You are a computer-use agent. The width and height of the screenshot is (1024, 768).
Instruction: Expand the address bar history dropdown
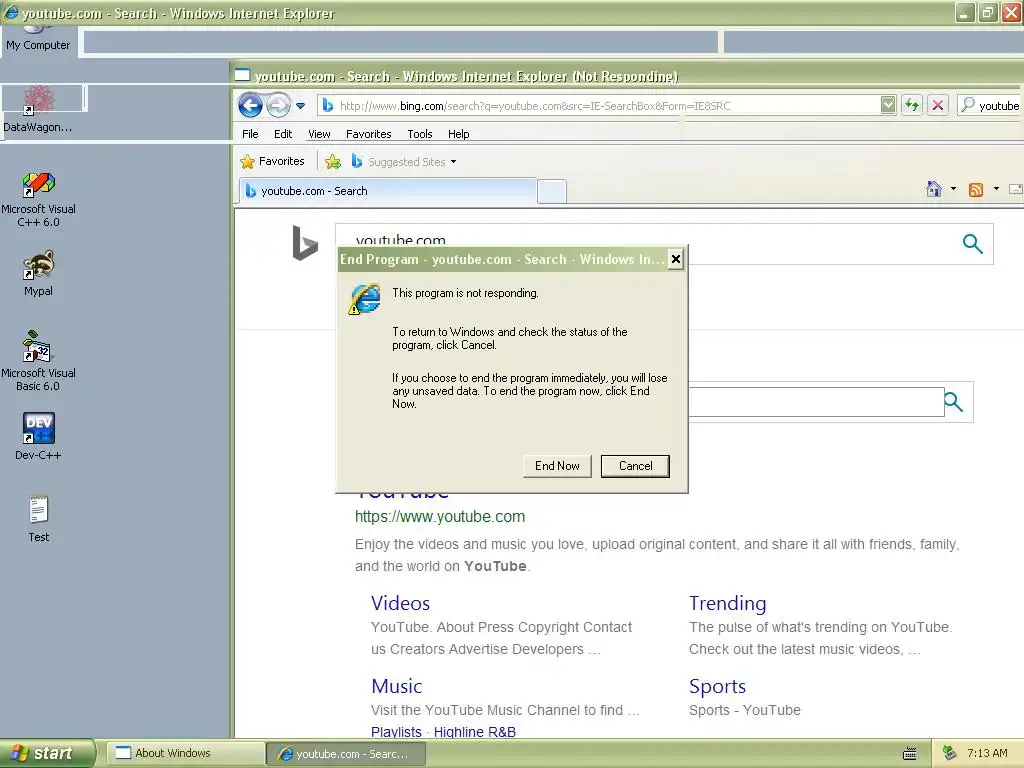[888, 105]
